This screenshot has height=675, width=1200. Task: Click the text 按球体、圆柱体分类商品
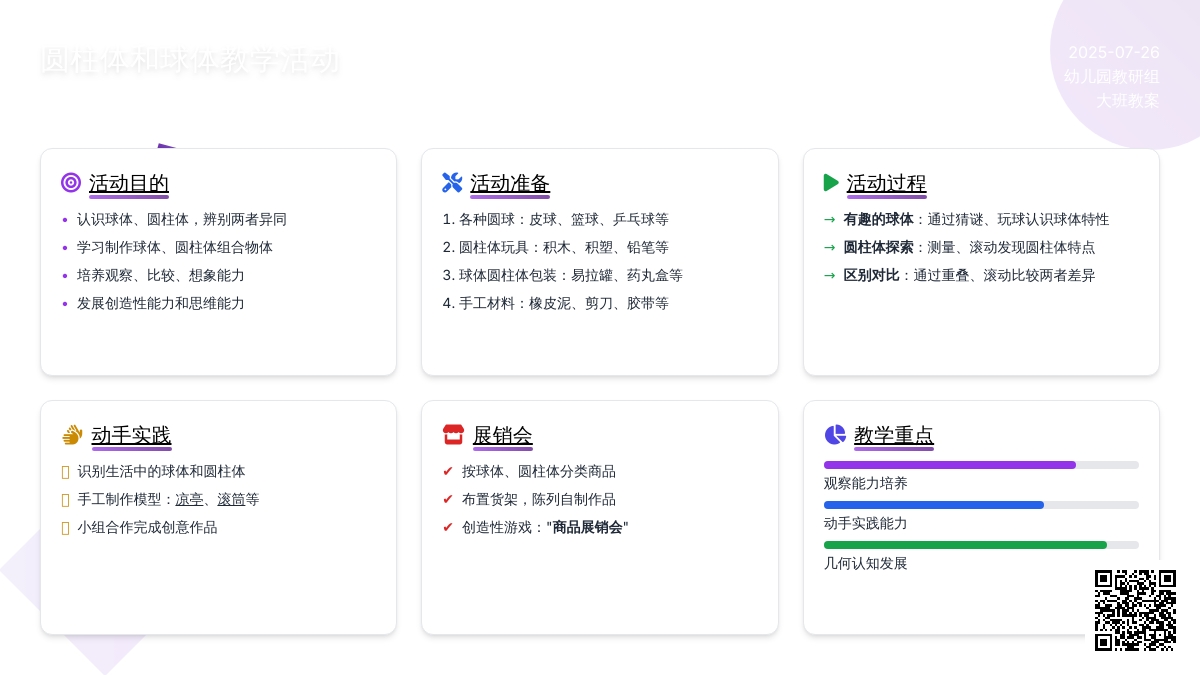click(539, 471)
